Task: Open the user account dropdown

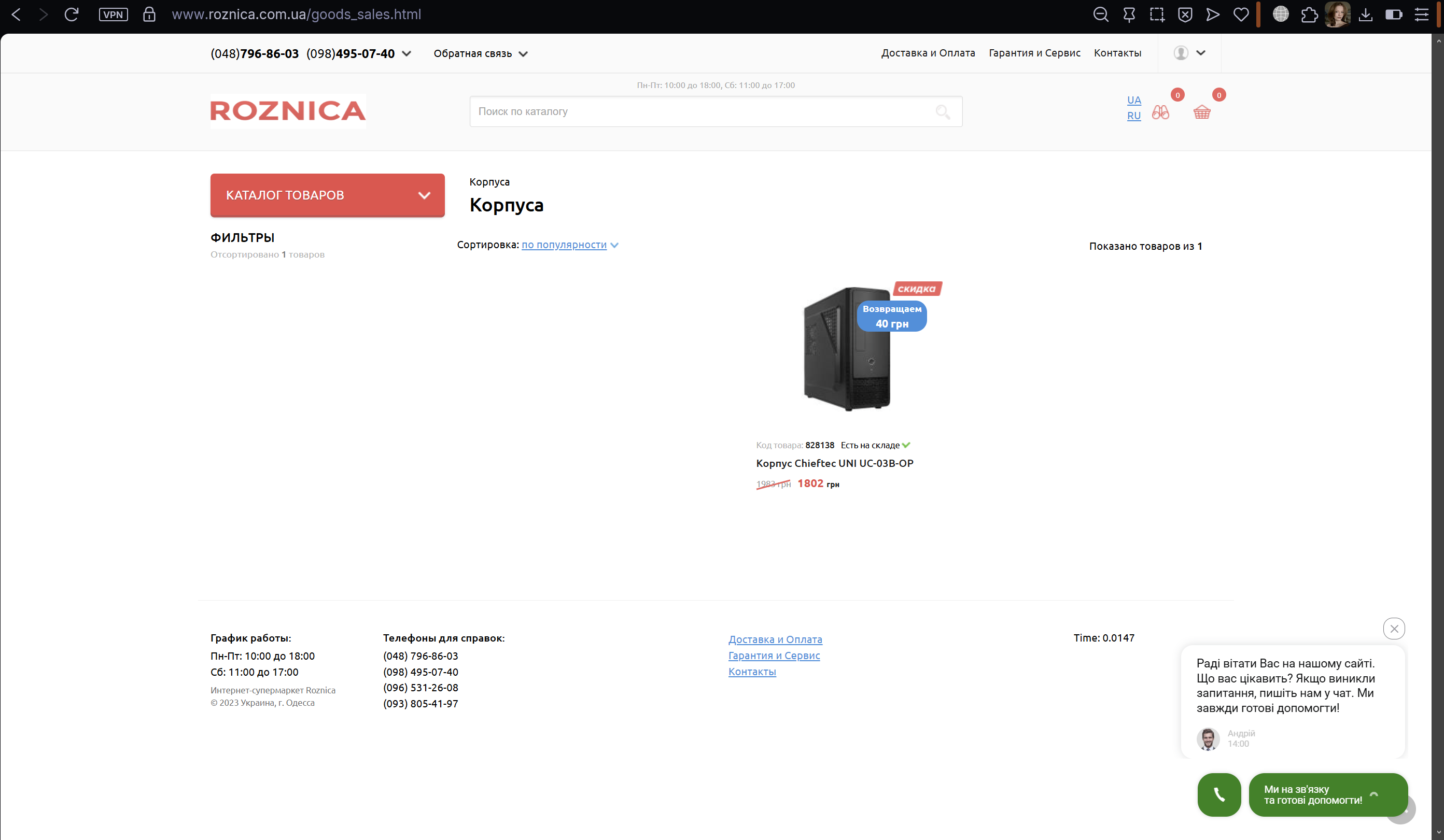Action: (x=1189, y=53)
